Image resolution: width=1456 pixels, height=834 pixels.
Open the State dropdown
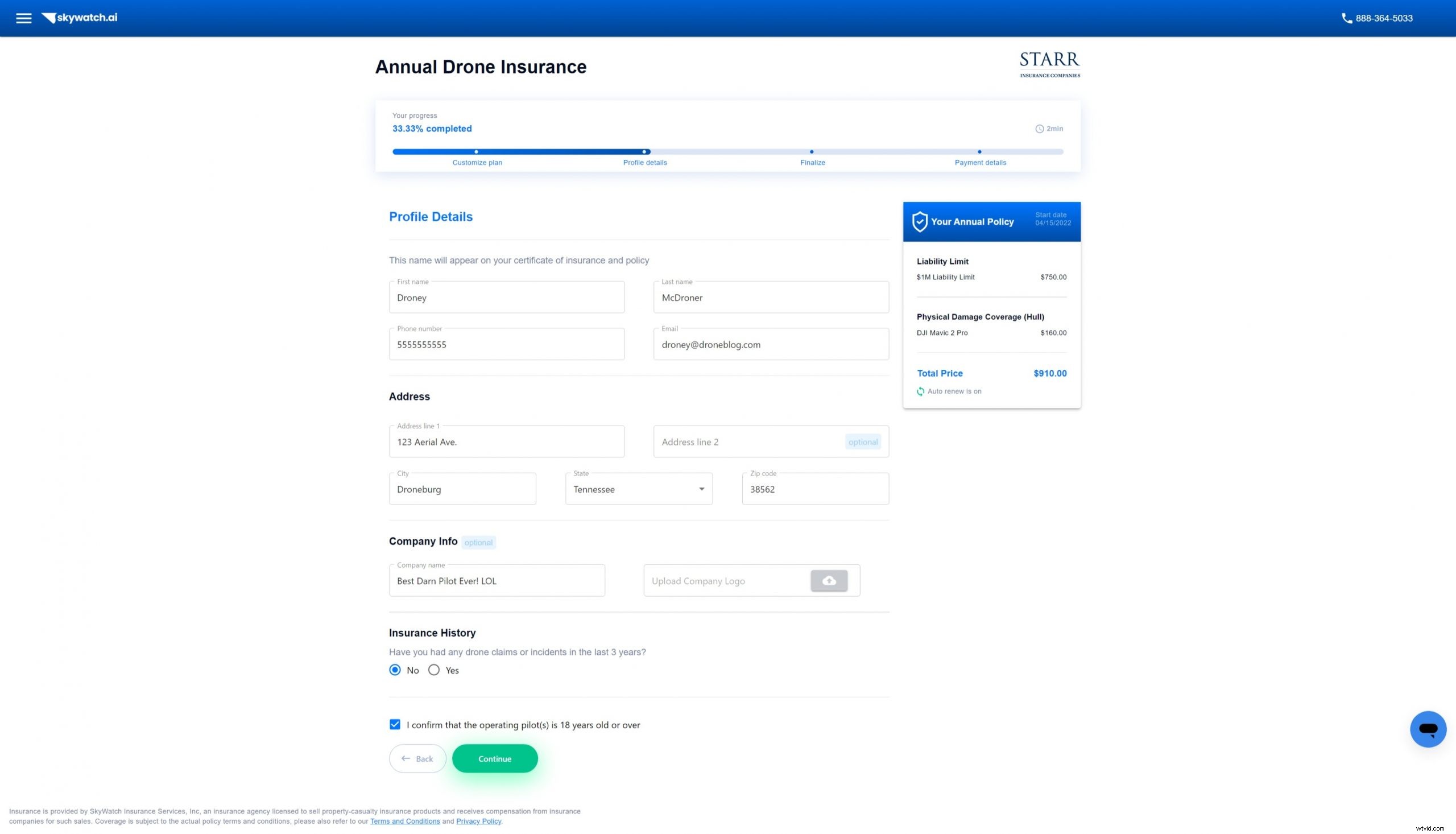pyautogui.click(x=638, y=489)
